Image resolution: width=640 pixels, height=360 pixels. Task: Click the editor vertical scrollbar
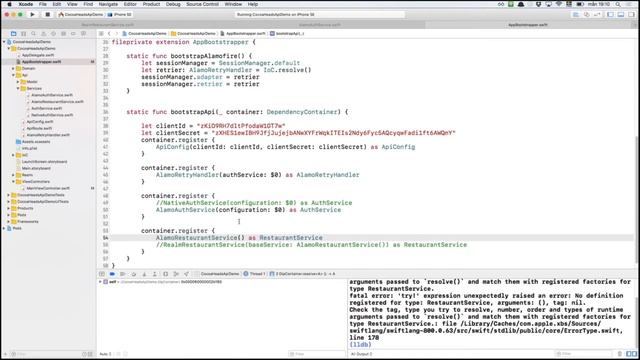[637, 201]
